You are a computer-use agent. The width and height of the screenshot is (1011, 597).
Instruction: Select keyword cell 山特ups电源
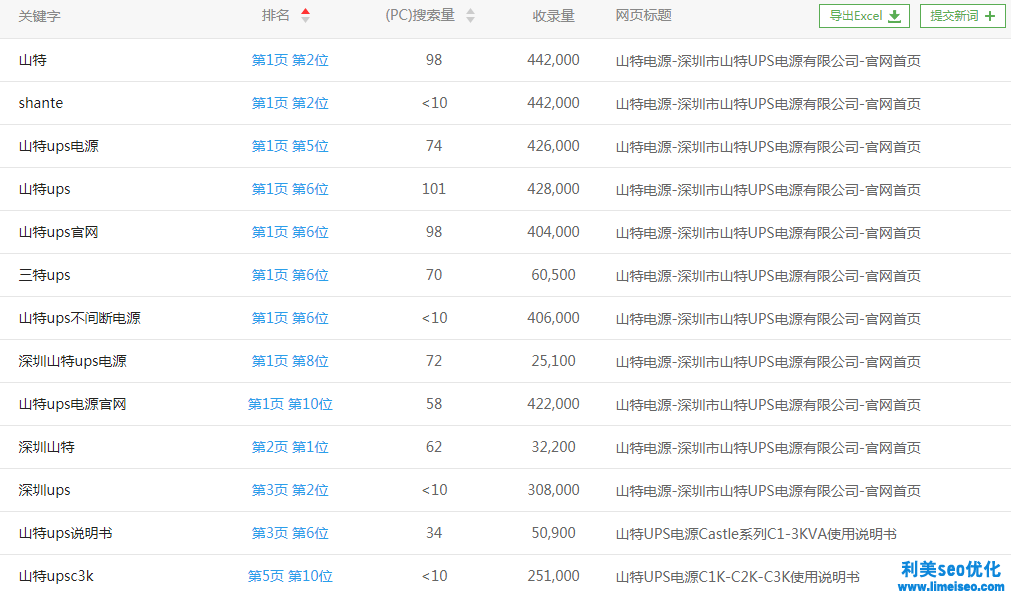tap(59, 146)
